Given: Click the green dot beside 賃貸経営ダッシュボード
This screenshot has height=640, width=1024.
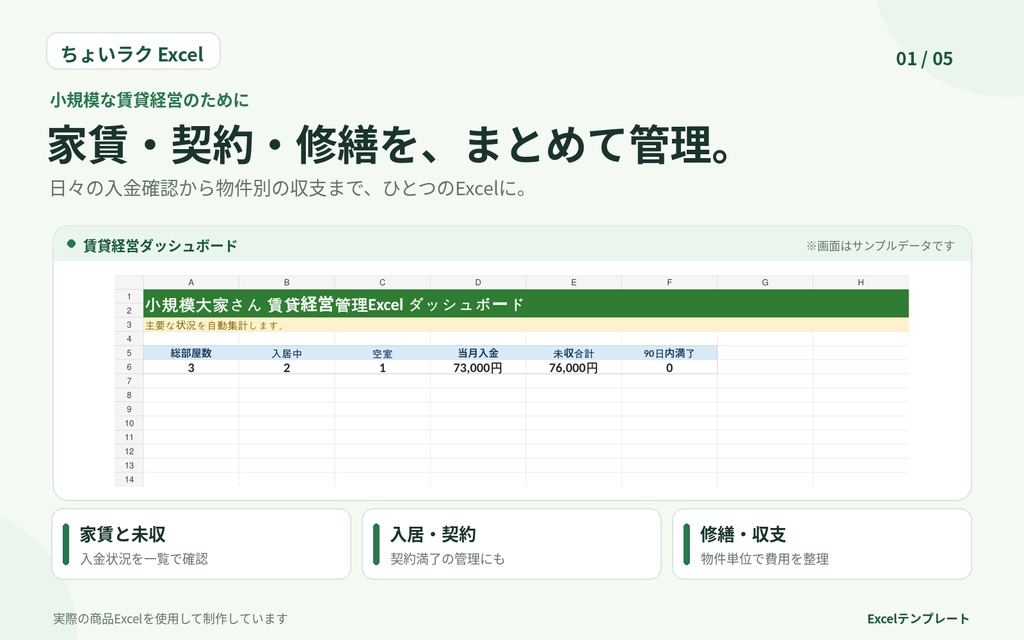Looking at the screenshot, I should 71,244.
